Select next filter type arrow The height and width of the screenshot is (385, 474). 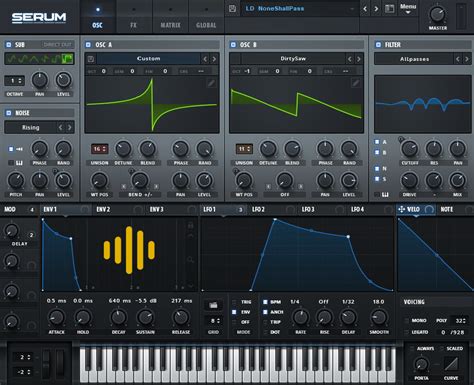(x=467, y=59)
